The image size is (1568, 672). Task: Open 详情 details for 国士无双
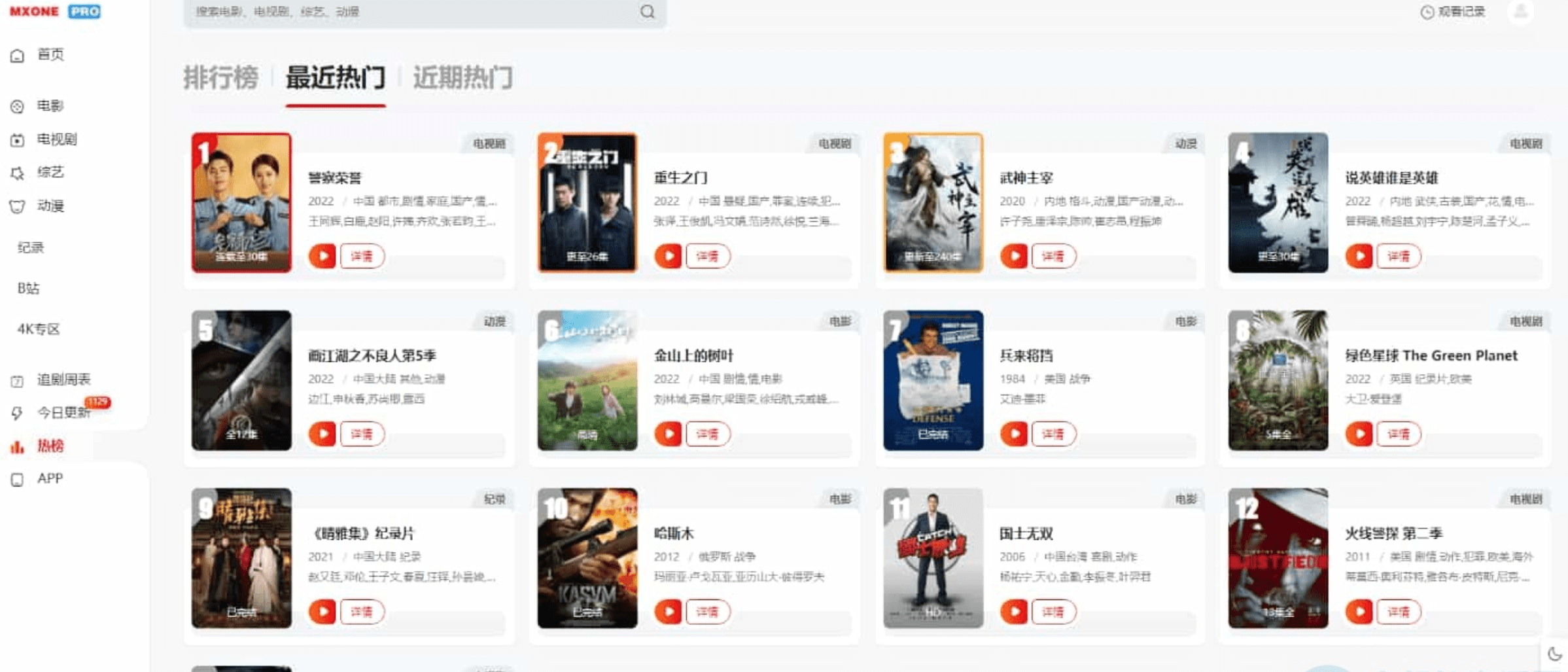coord(1053,612)
